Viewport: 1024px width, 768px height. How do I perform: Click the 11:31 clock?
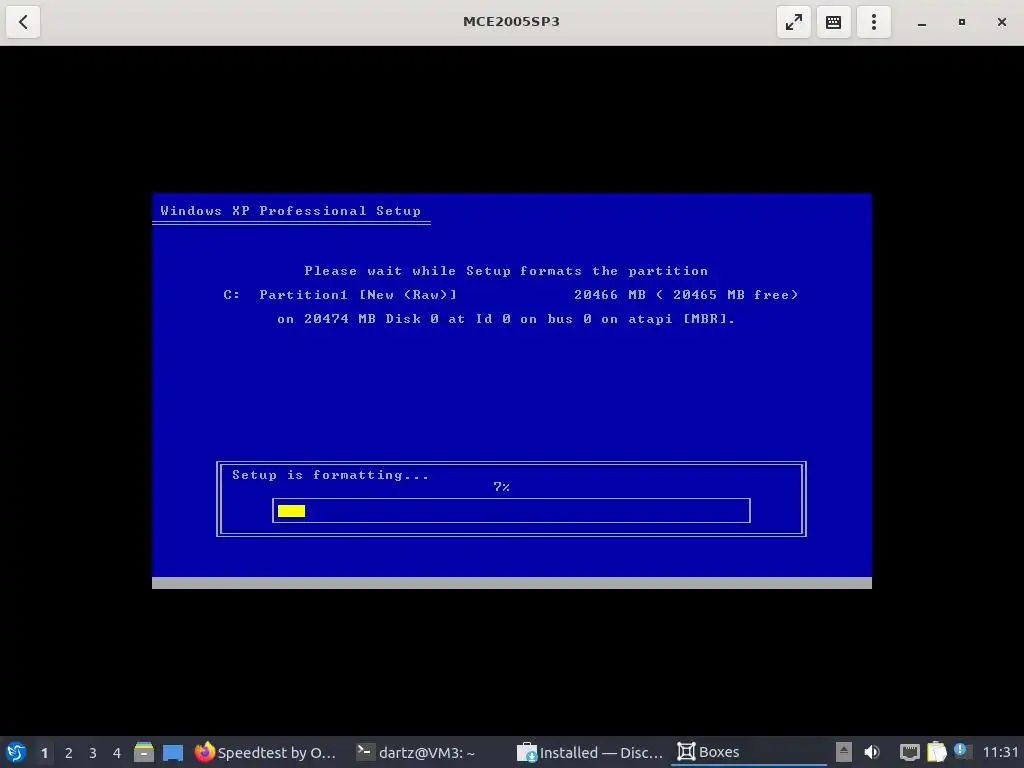pyautogui.click(x=1000, y=752)
